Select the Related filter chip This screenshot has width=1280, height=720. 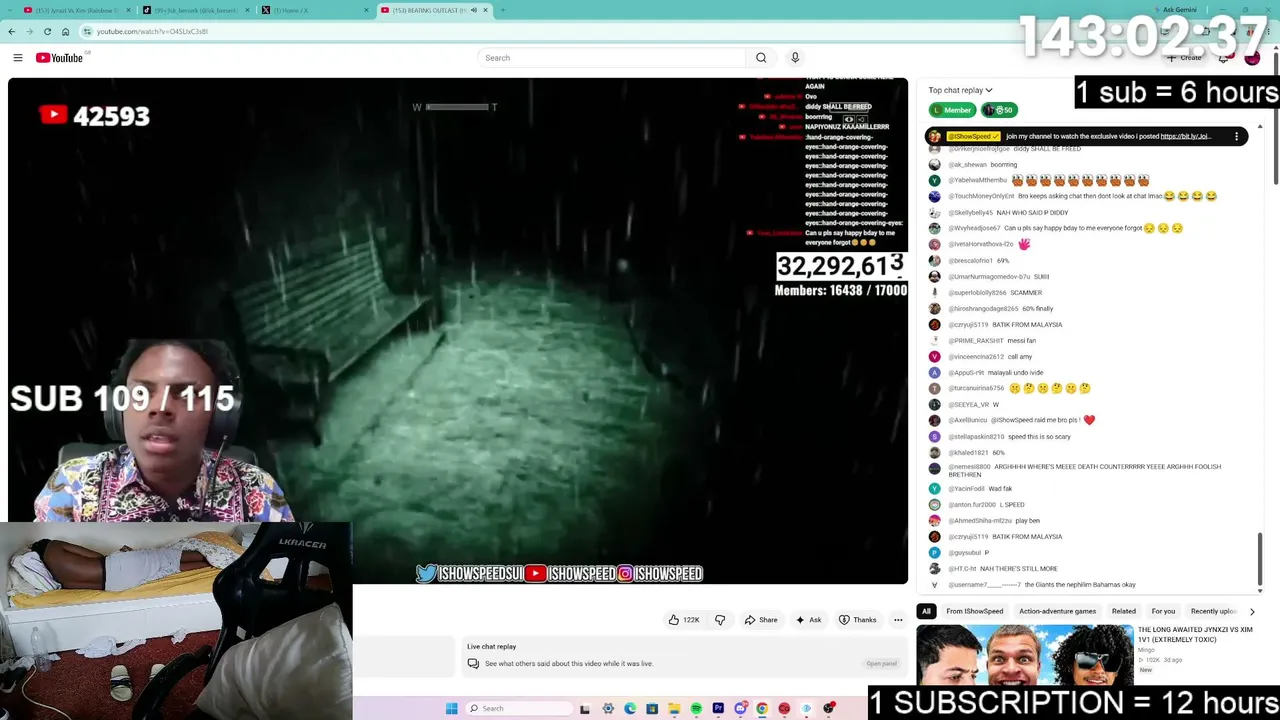click(x=1124, y=611)
